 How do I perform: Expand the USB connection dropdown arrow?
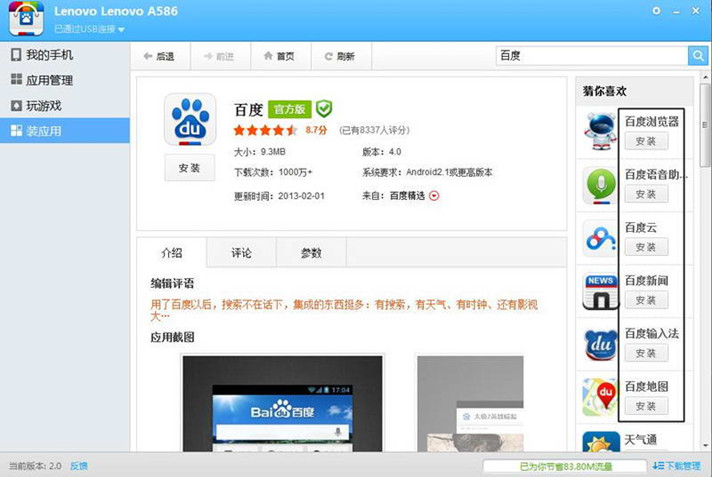click(121, 30)
